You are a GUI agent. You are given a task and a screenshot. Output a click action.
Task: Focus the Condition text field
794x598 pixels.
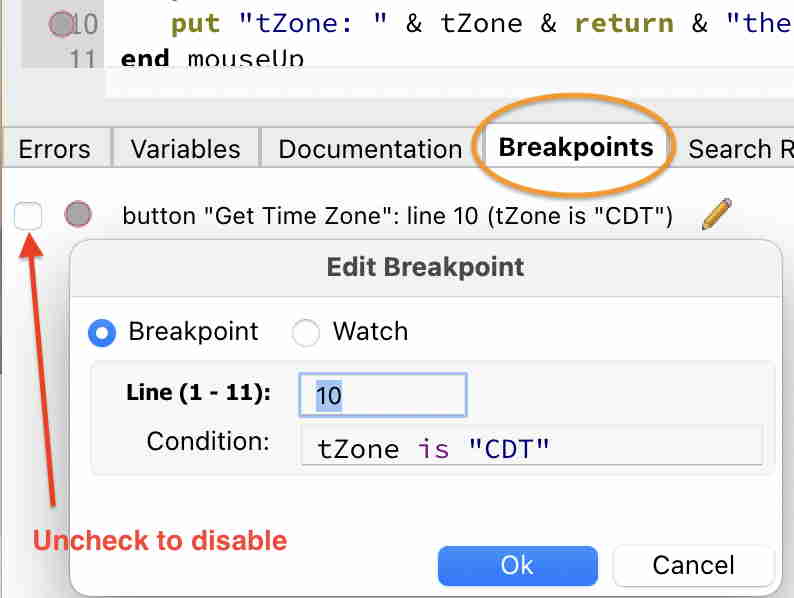[531, 447]
